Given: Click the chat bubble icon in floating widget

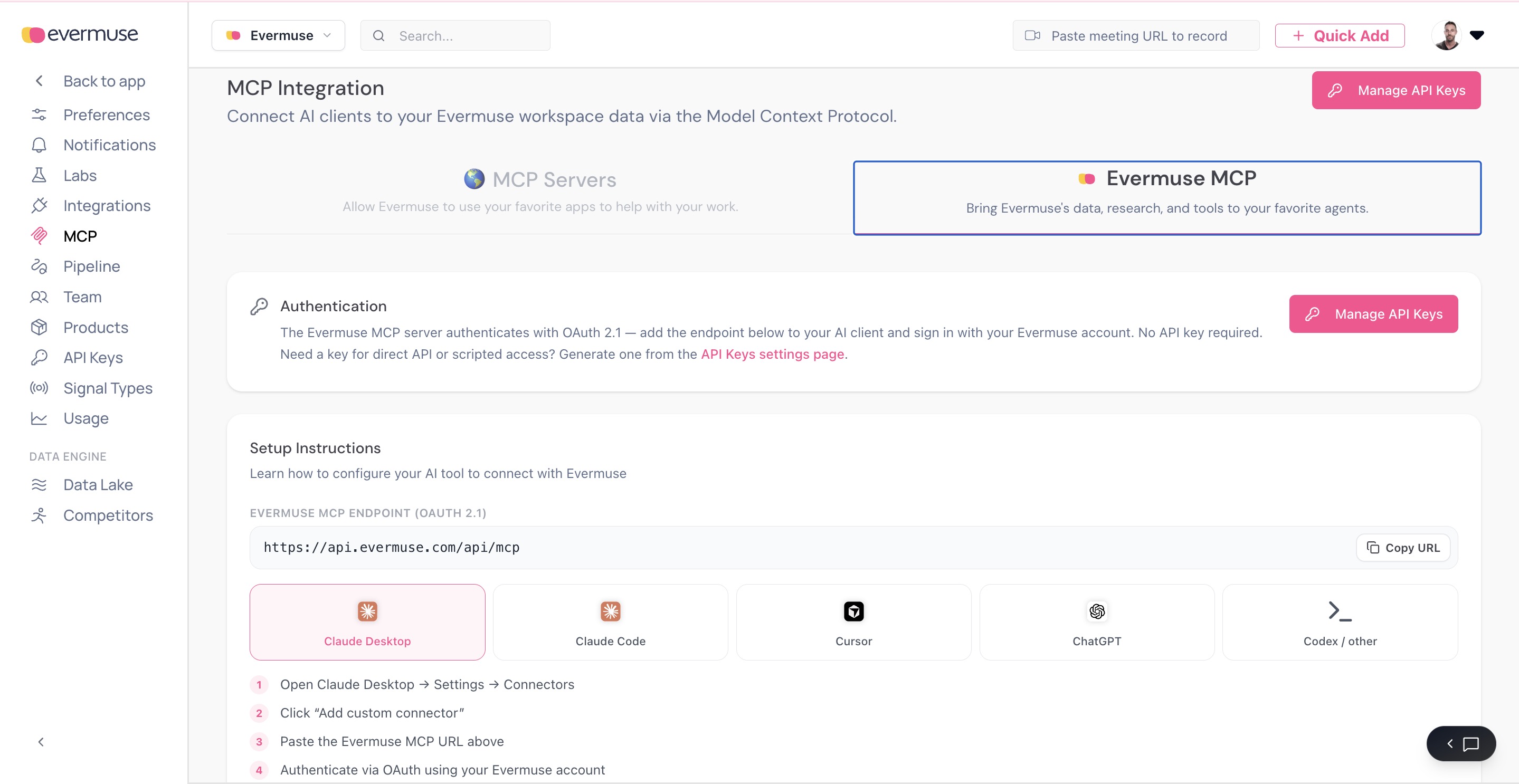Looking at the screenshot, I should point(1471,744).
